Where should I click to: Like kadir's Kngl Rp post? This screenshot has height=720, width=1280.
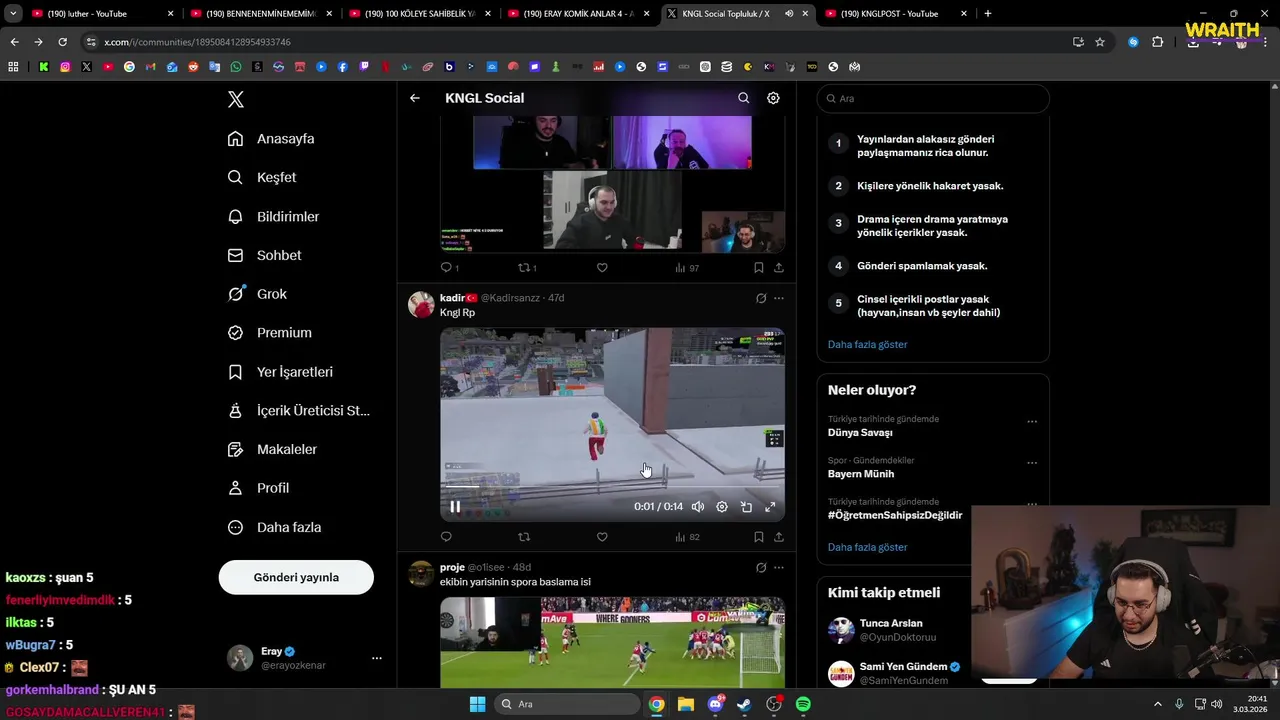click(x=602, y=537)
